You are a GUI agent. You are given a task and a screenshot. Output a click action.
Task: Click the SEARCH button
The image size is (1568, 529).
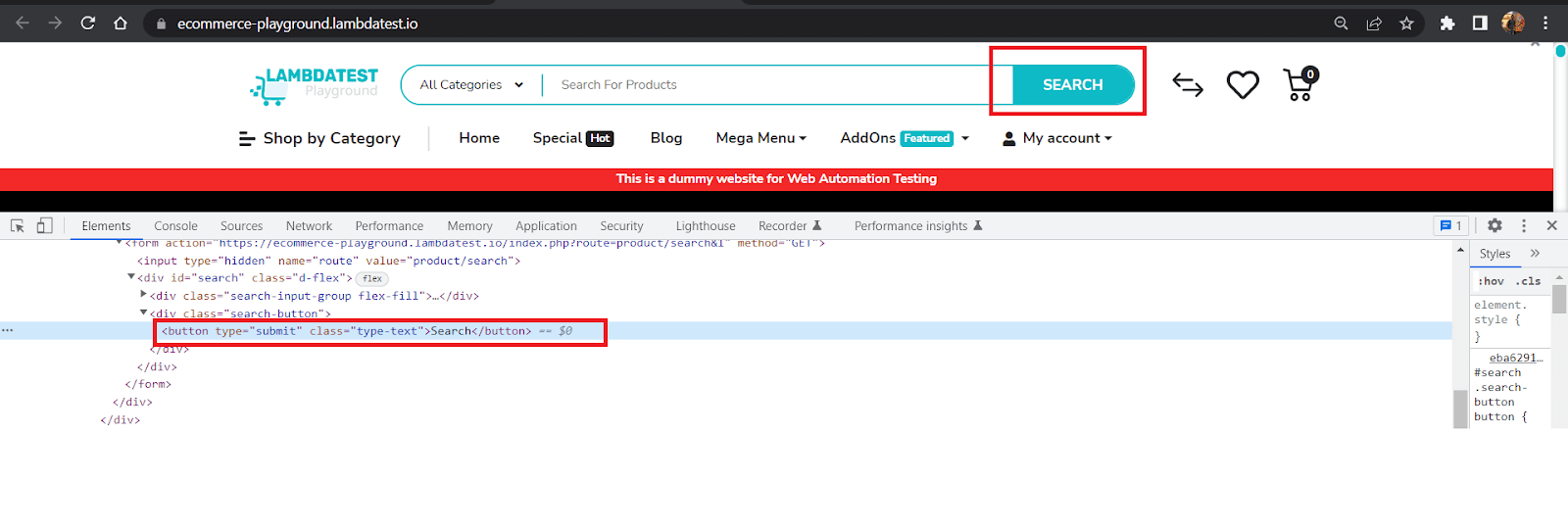point(1073,85)
